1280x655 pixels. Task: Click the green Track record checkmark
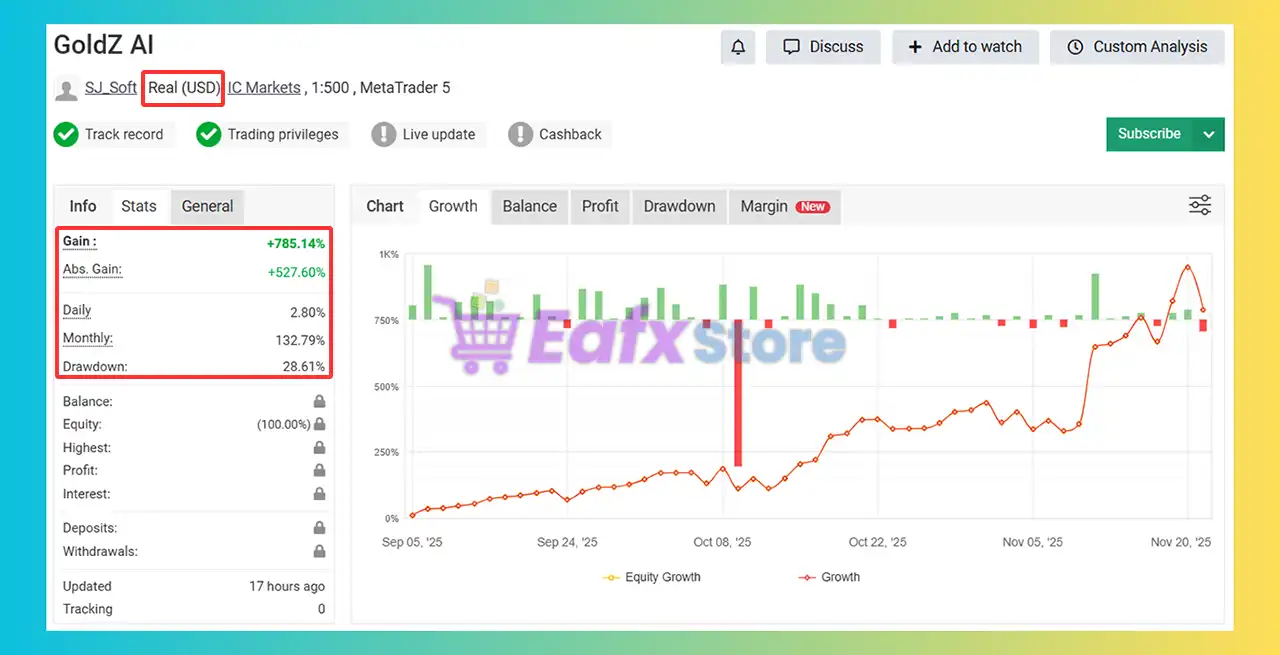(x=66, y=134)
